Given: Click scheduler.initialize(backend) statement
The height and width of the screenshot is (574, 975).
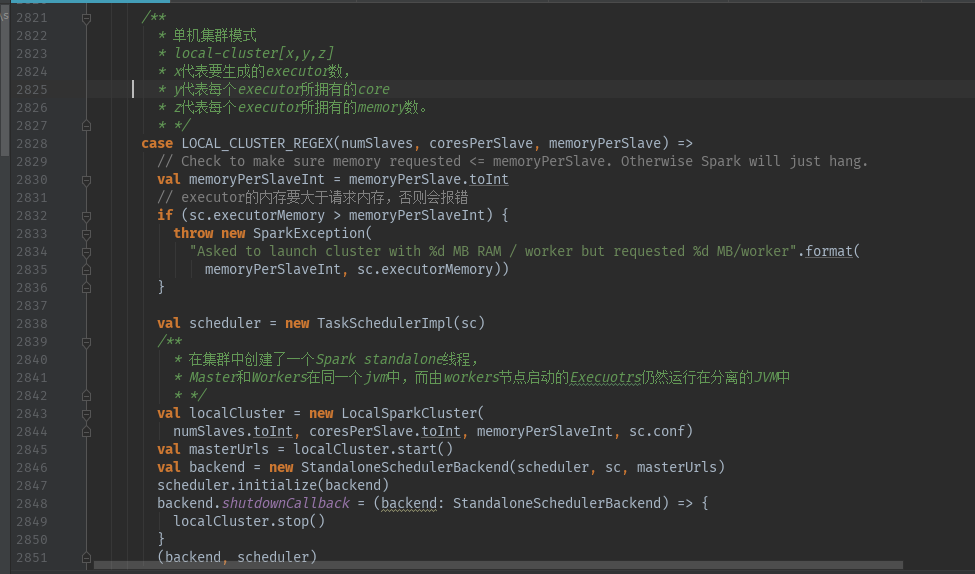Looking at the screenshot, I should [x=273, y=485].
